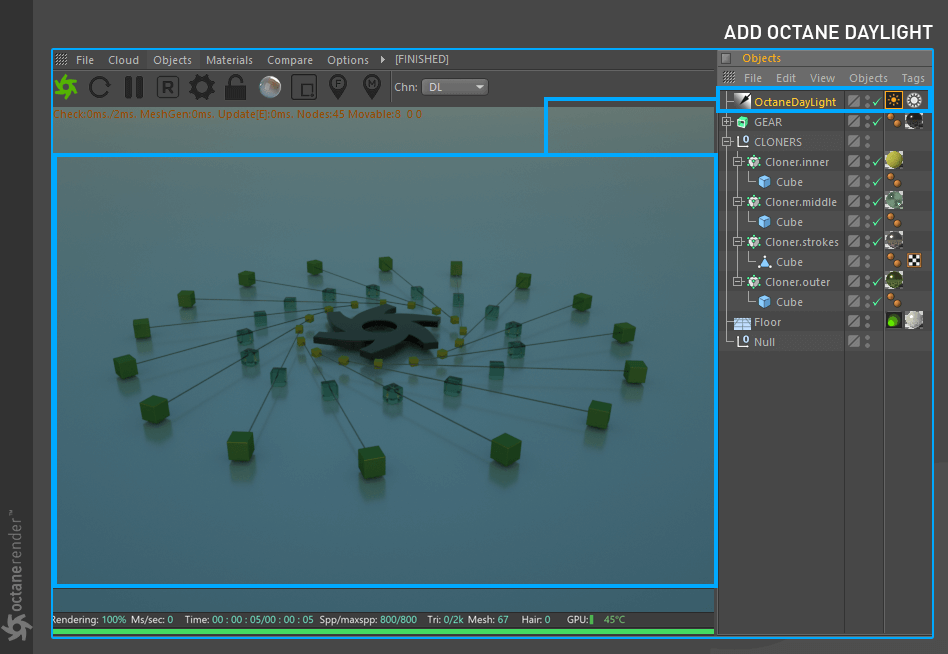Select the Cube under Cloner.outer
This screenshot has width=948, height=654.
click(789, 302)
